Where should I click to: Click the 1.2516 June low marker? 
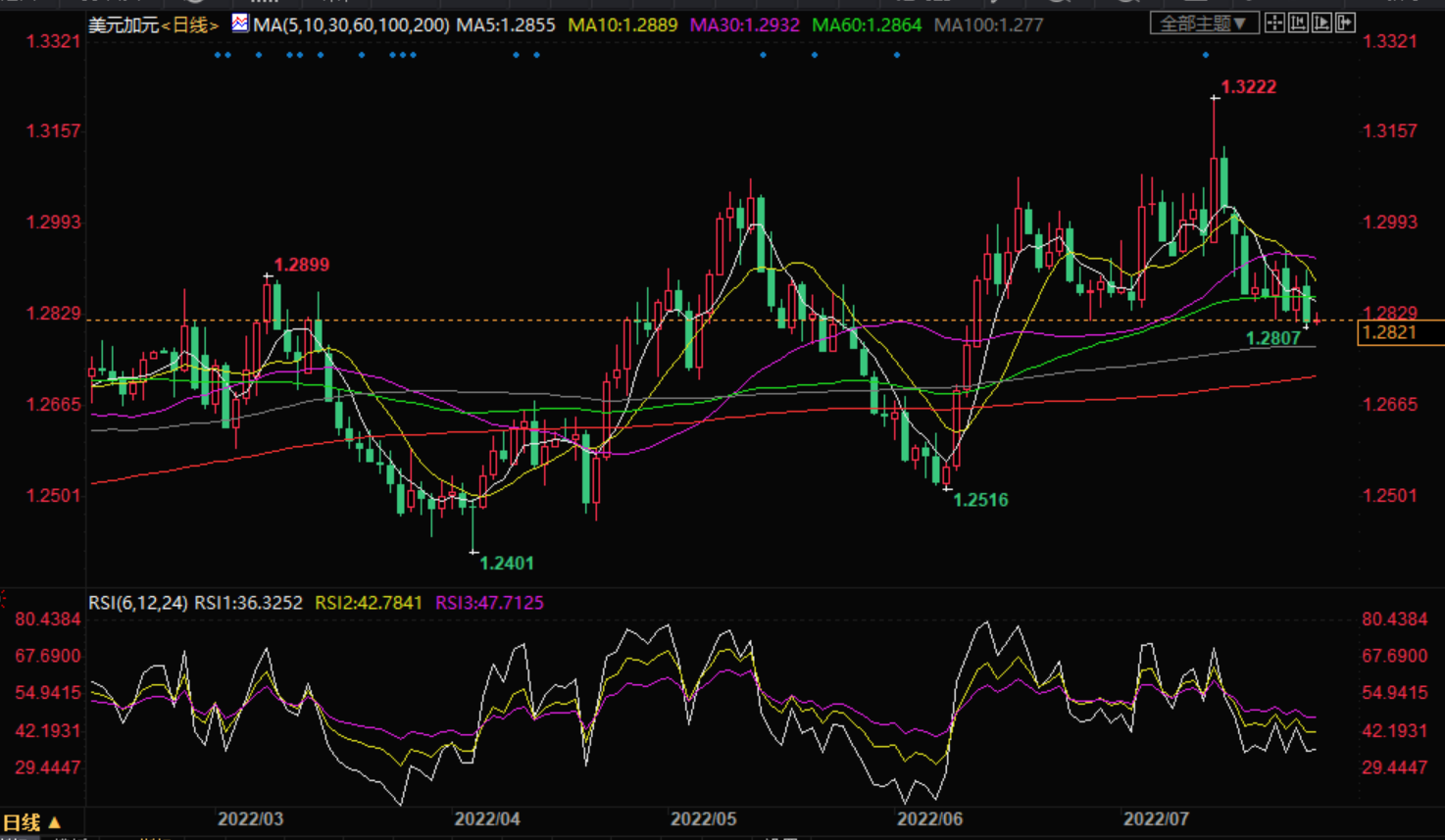coord(980,500)
